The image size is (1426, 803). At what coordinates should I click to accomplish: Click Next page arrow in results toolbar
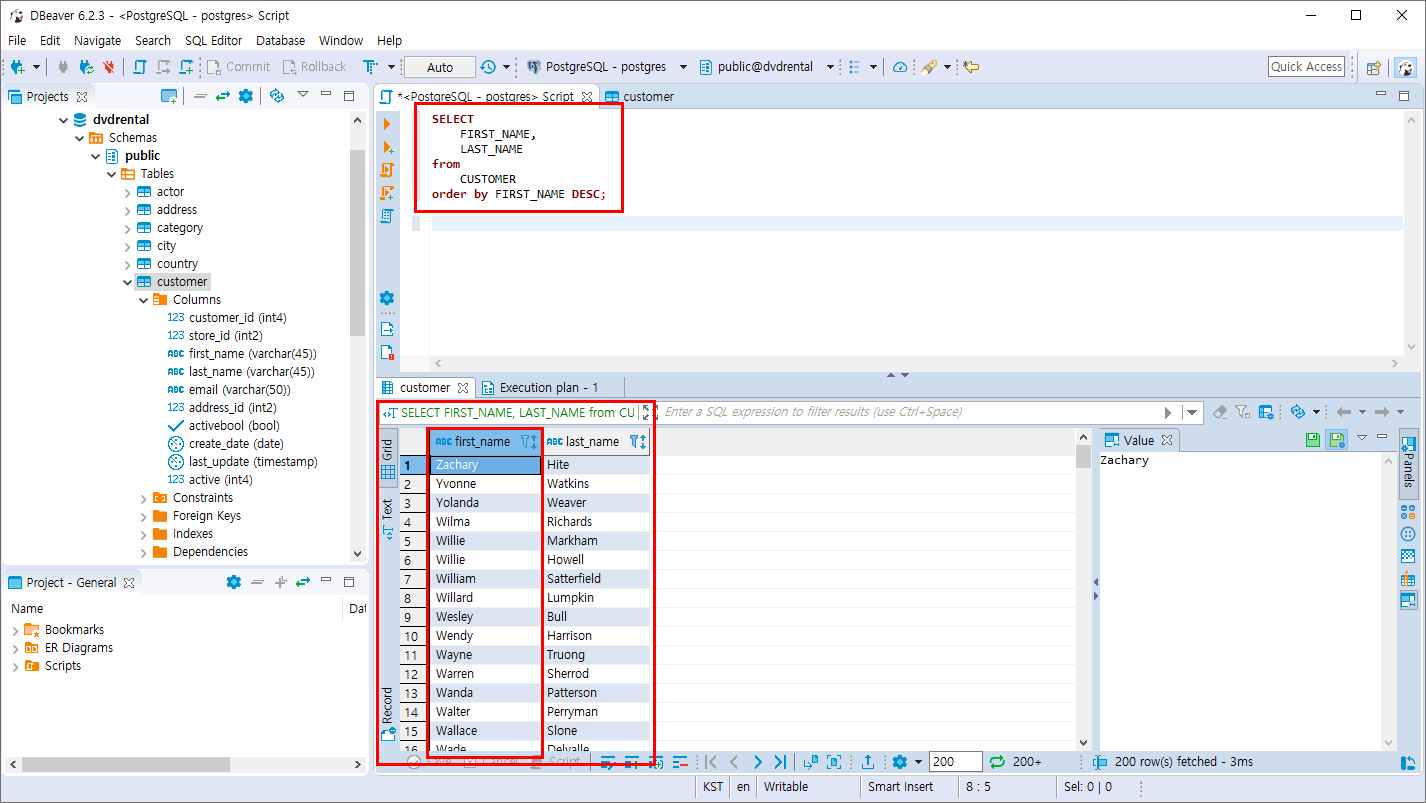[757, 762]
